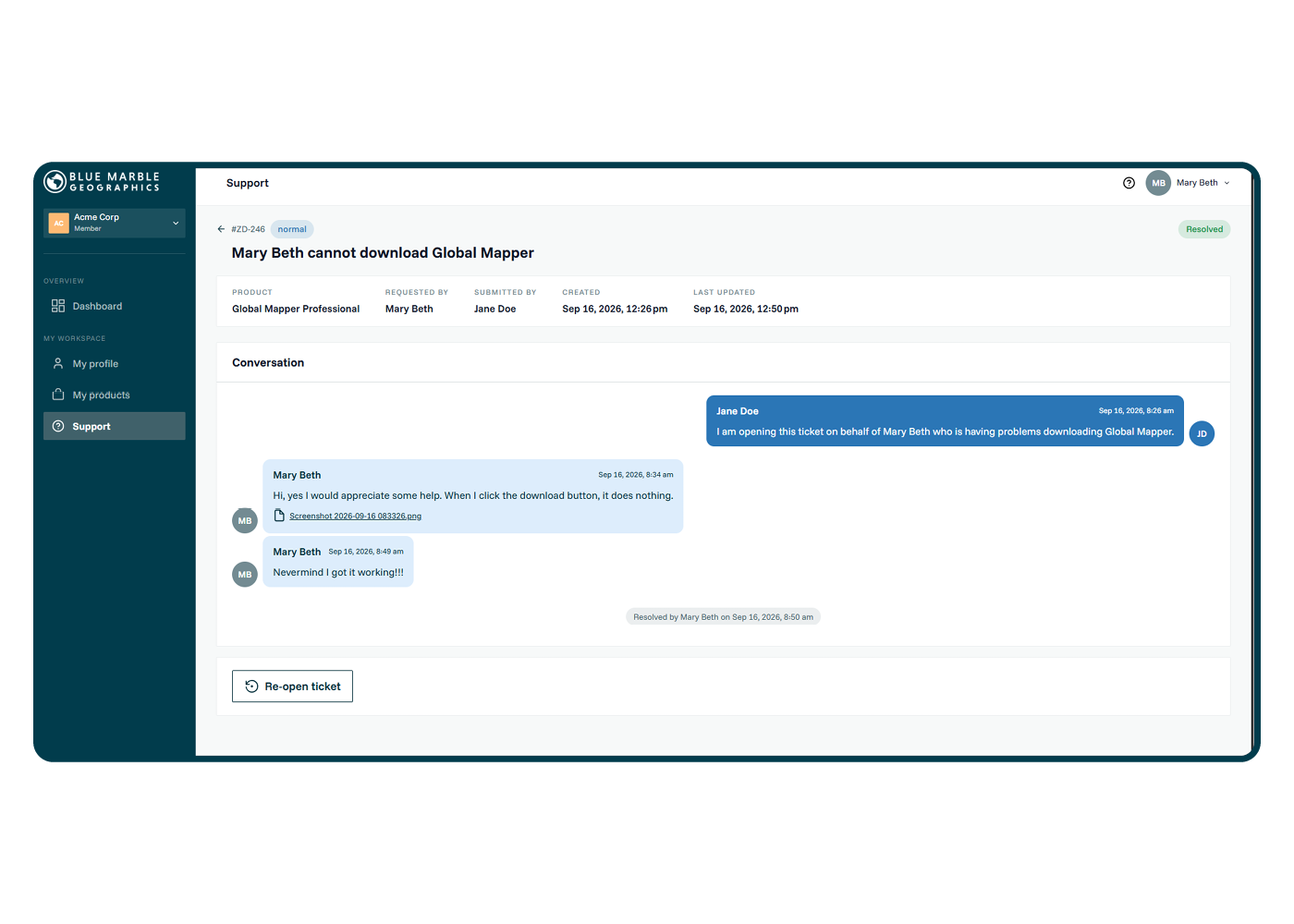The width and height of the screenshot is (1294, 924).
Task: Click the Support question-mark sidebar icon
Action: pyautogui.click(x=58, y=426)
